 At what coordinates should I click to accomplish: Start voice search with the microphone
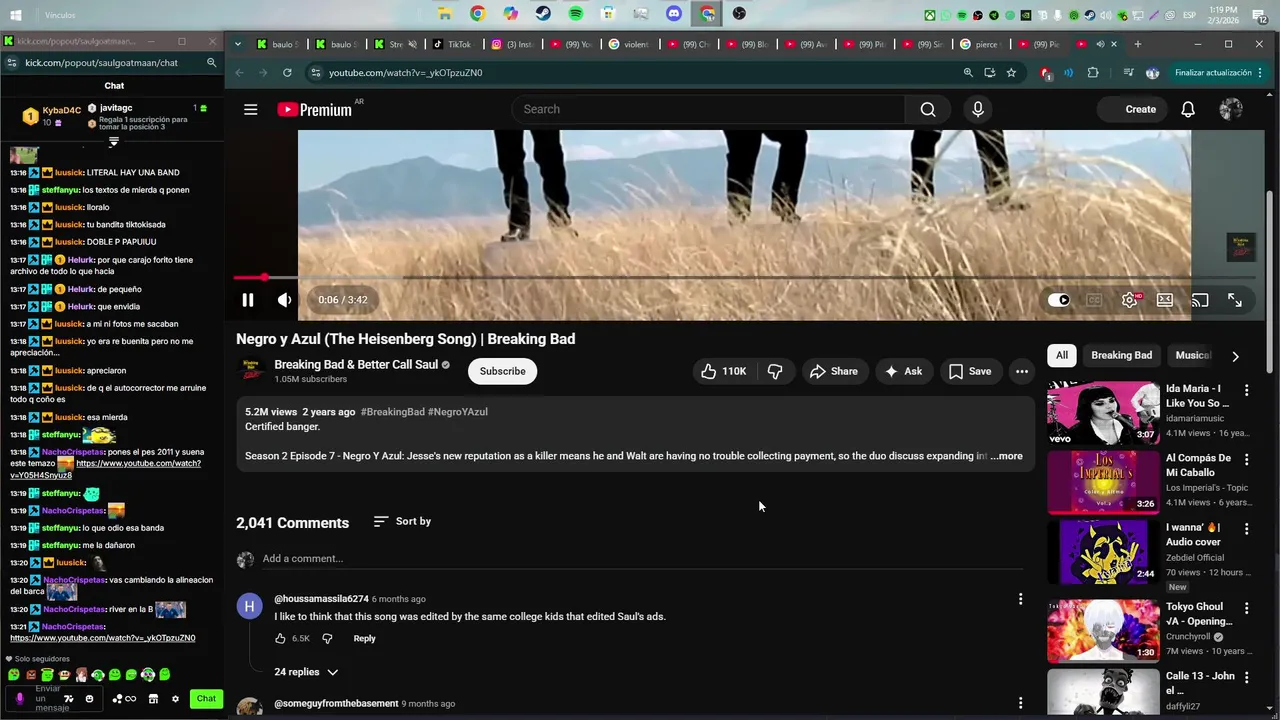point(978,109)
